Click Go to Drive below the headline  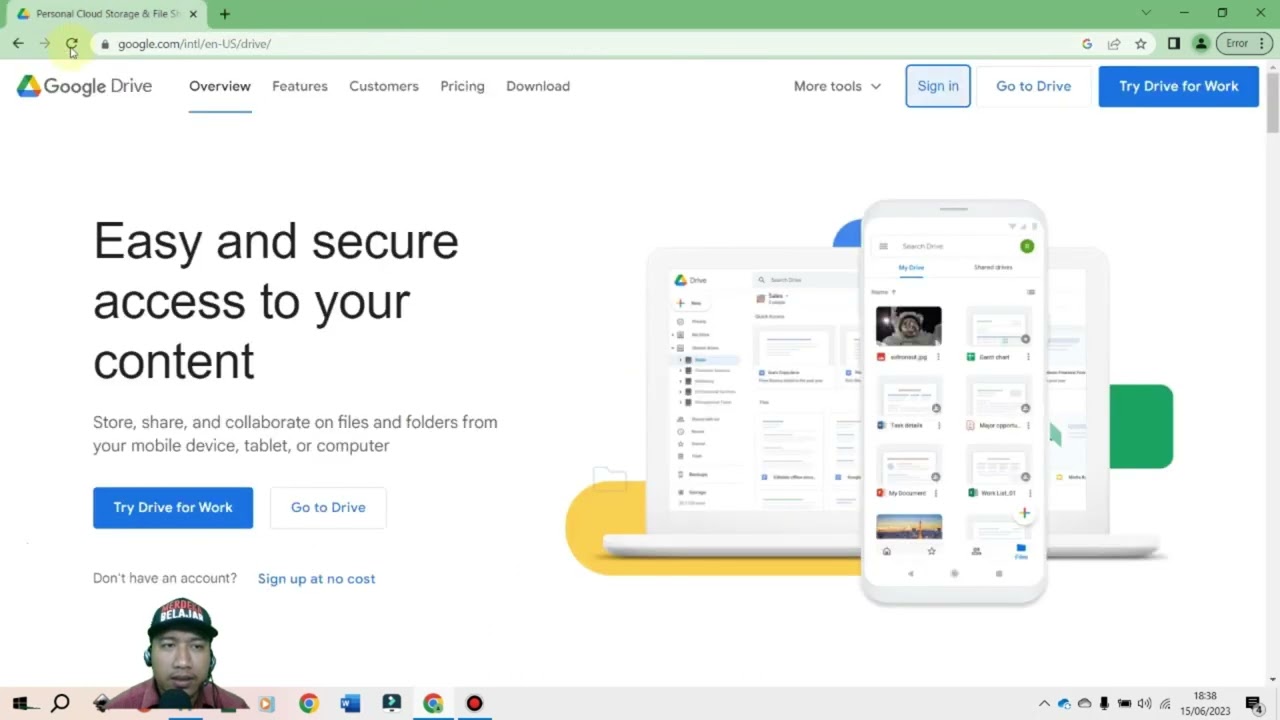(x=328, y=507)
